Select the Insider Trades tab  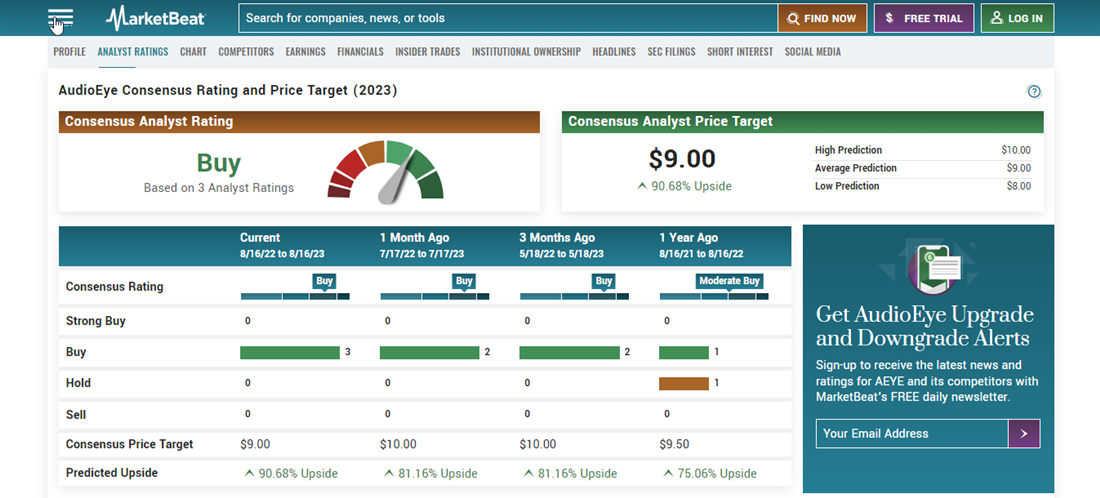coord(427,52)
